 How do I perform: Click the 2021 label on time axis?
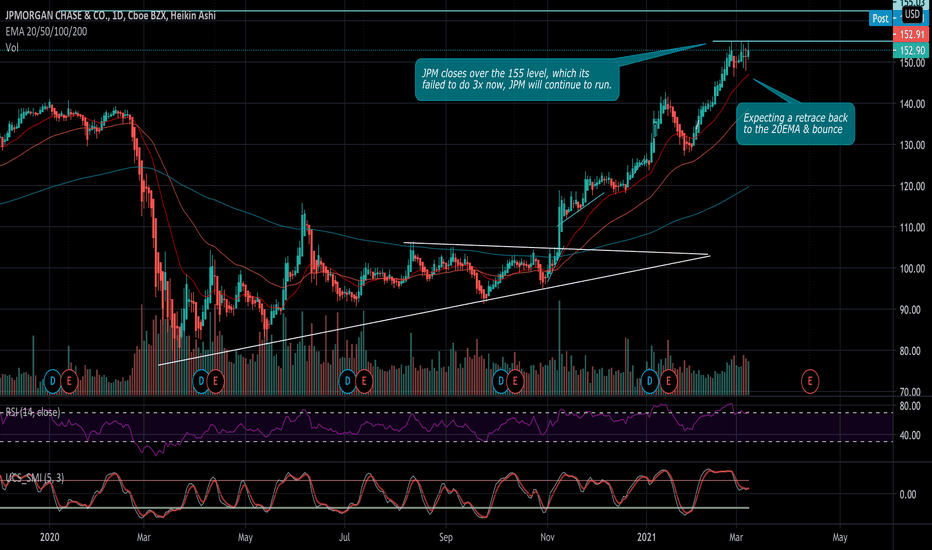point(647,538)
